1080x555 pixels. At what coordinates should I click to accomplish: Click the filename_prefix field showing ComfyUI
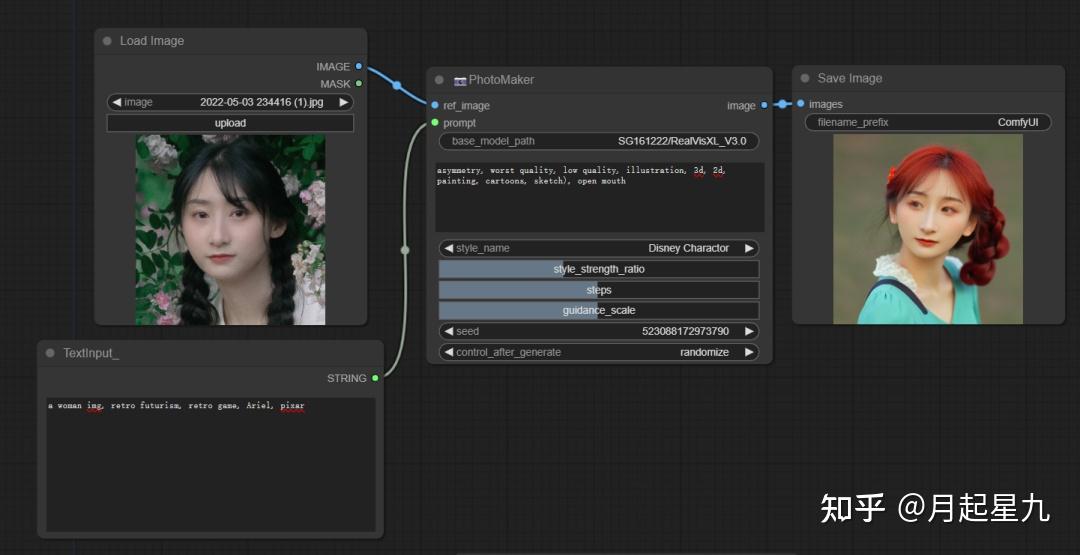tap(927, 122)
